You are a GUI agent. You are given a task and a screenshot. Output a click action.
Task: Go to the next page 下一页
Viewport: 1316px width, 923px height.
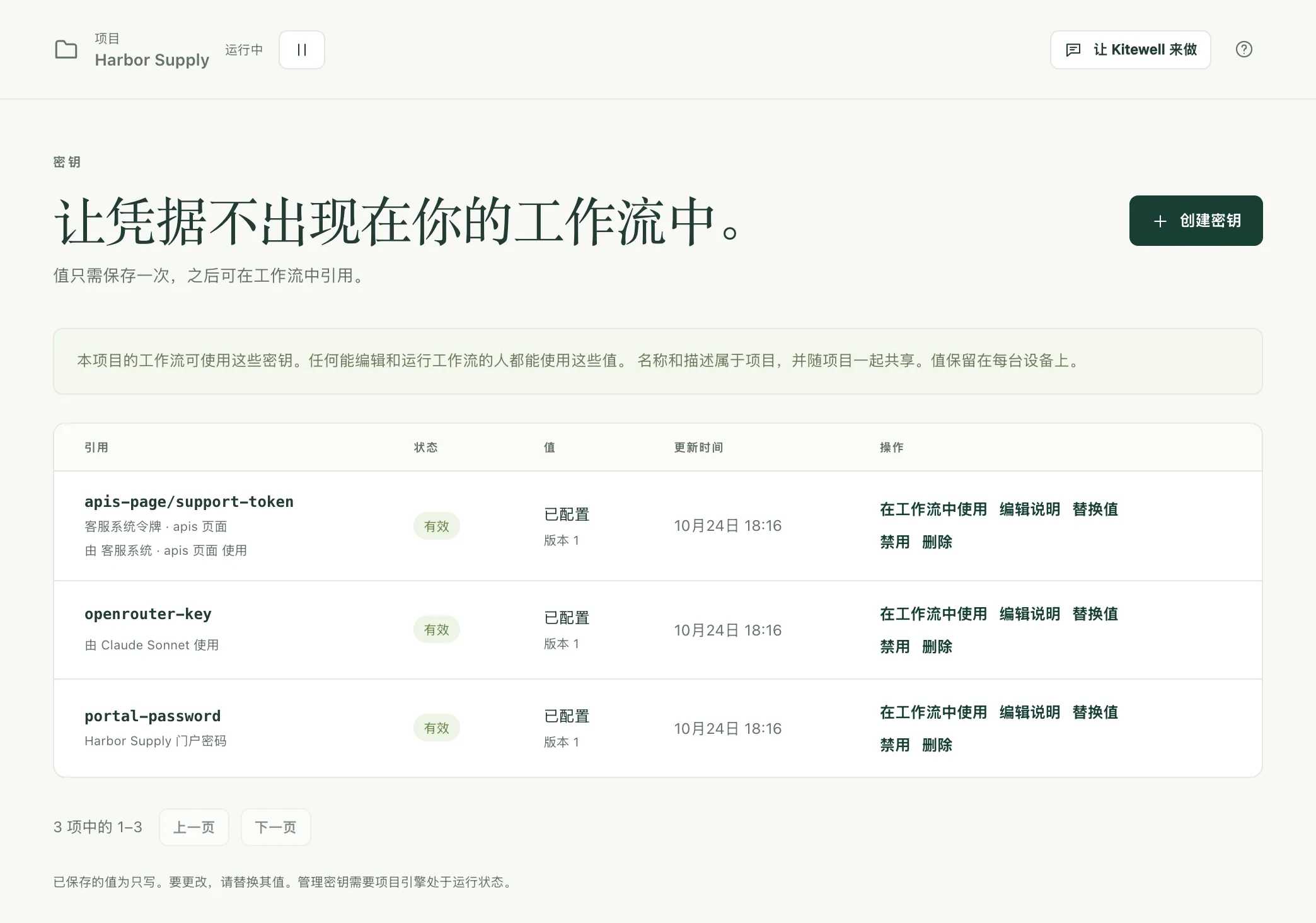275,827
